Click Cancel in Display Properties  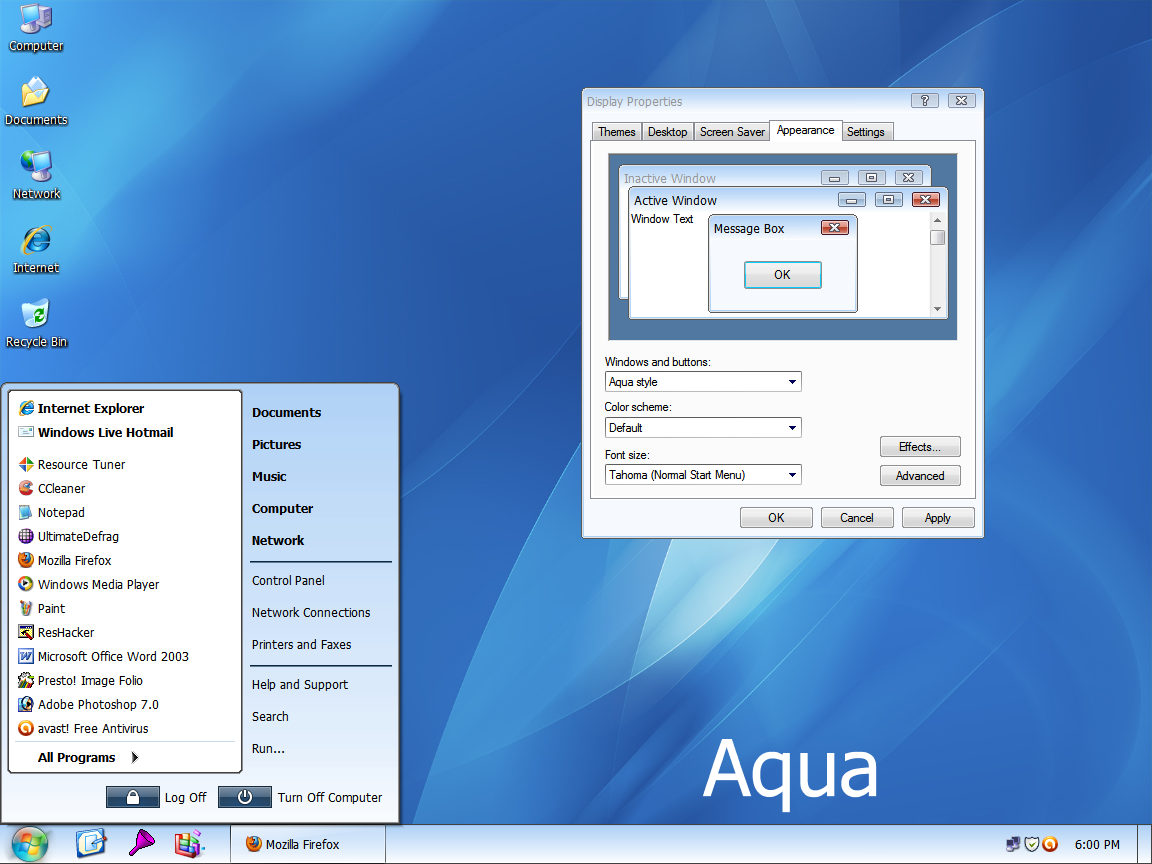(x=857, y=518)
